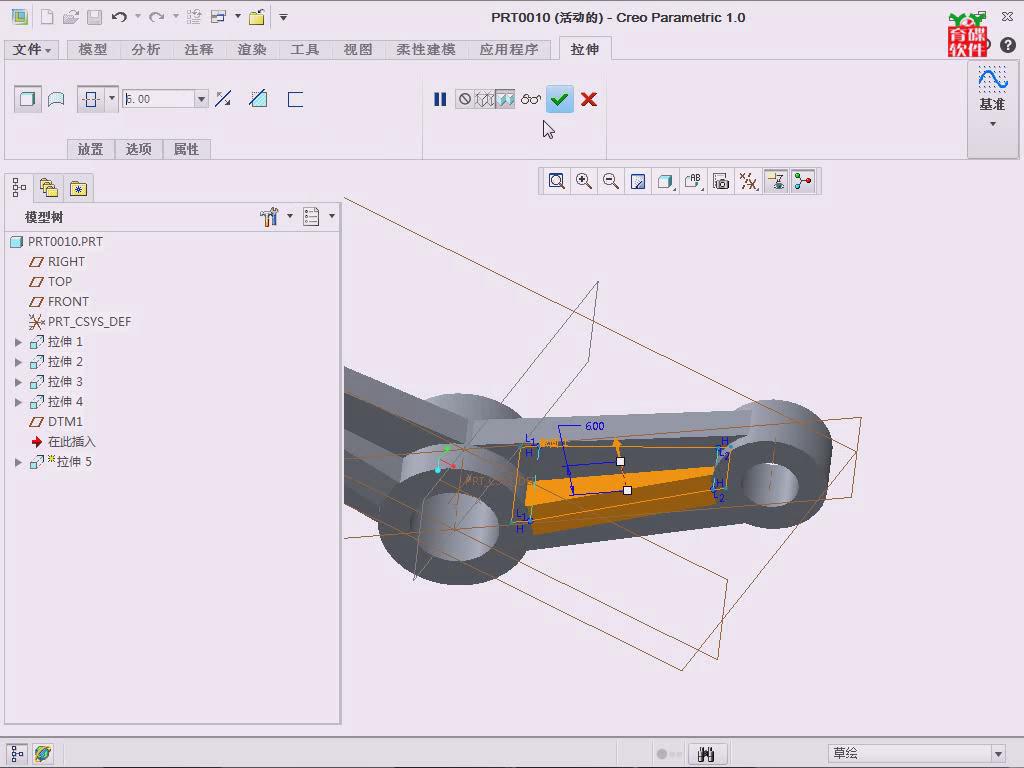This screenshot has width=1024, height=768.
Task: Open the 放置 placement panel
Action: click(x=90, y=150)
